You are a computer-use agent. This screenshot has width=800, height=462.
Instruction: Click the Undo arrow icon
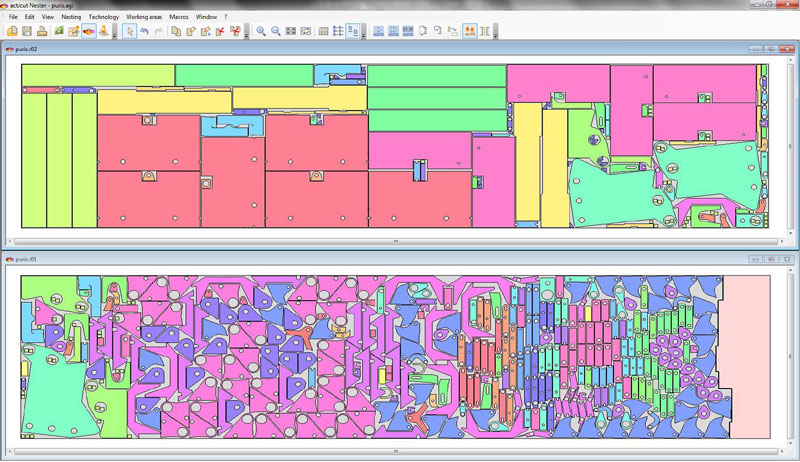pyautogui.click(x=145, y=31)
